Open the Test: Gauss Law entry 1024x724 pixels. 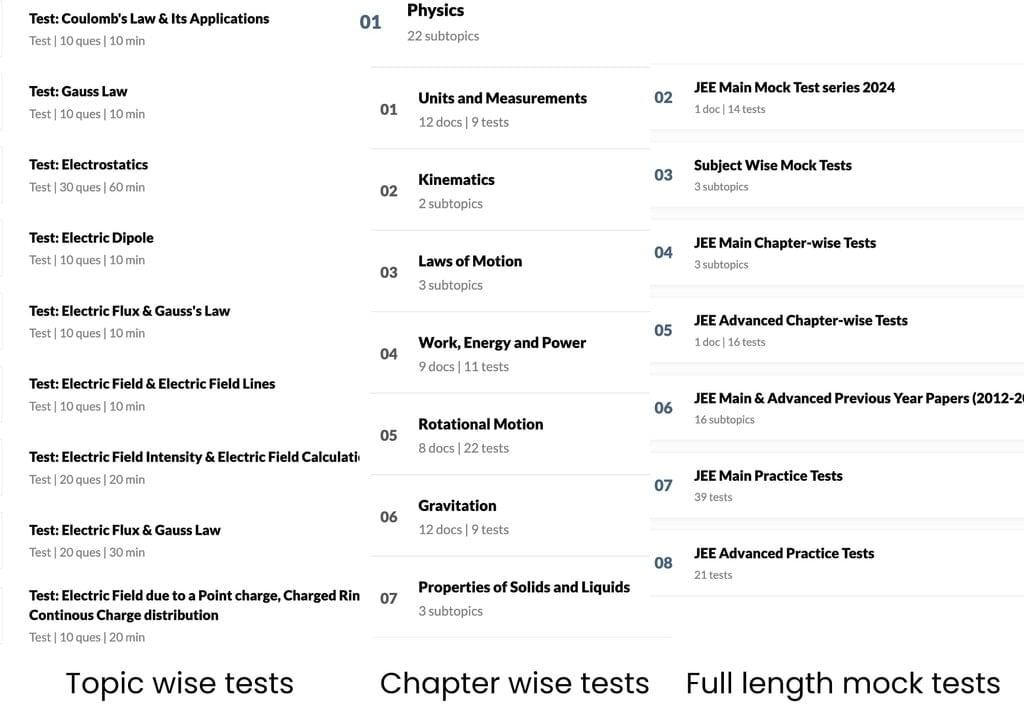[79, 92]
